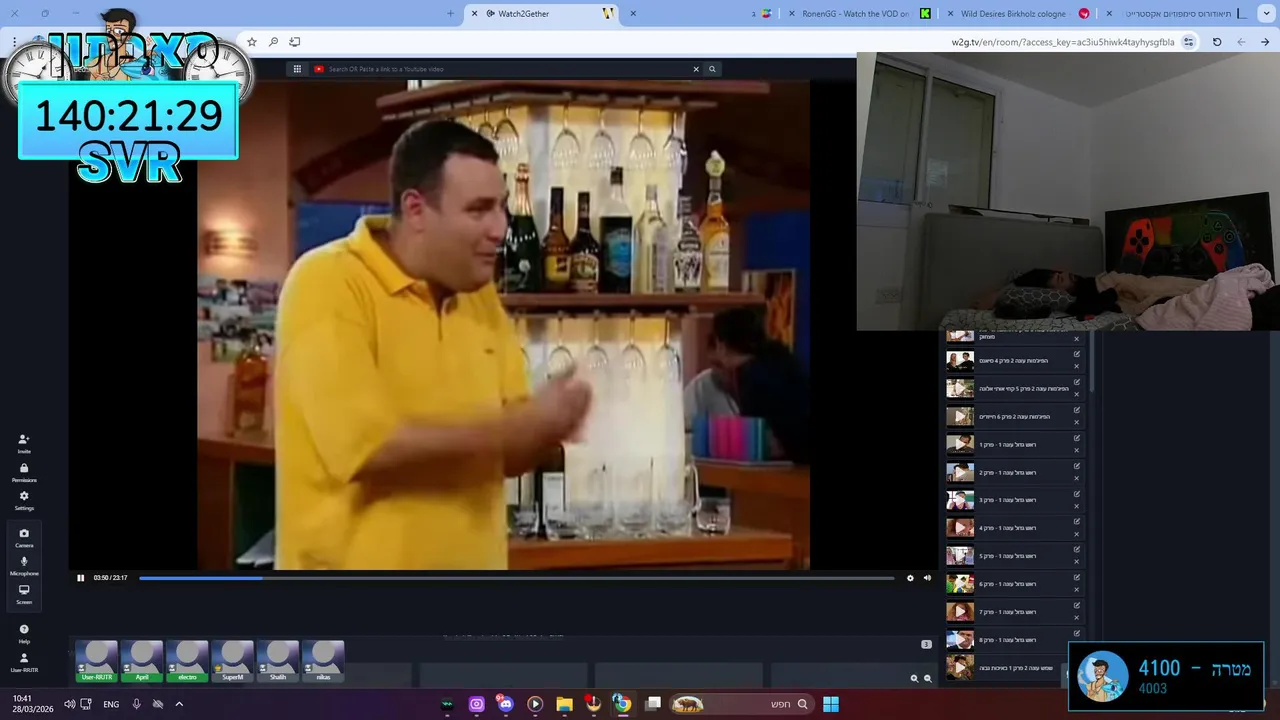Open the apps grid icon beside search
1280x720 pixels.
pos(297,69)
